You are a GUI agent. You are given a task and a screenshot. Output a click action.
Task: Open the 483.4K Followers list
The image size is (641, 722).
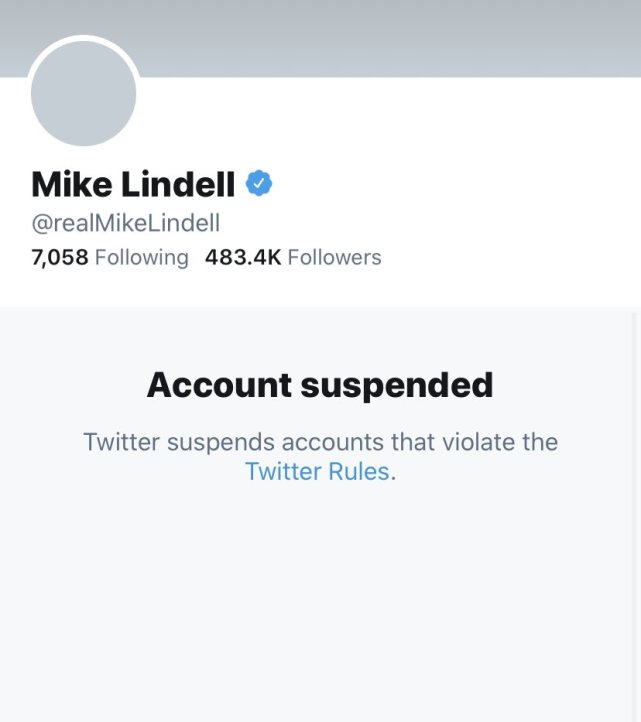click(x=293, y=257)
